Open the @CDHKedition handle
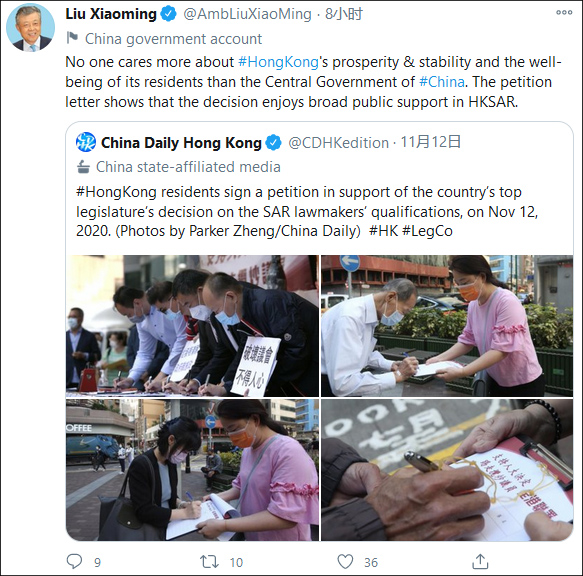Image resolution: width=583 pixels, height=576 pixels. pos(338,143)
